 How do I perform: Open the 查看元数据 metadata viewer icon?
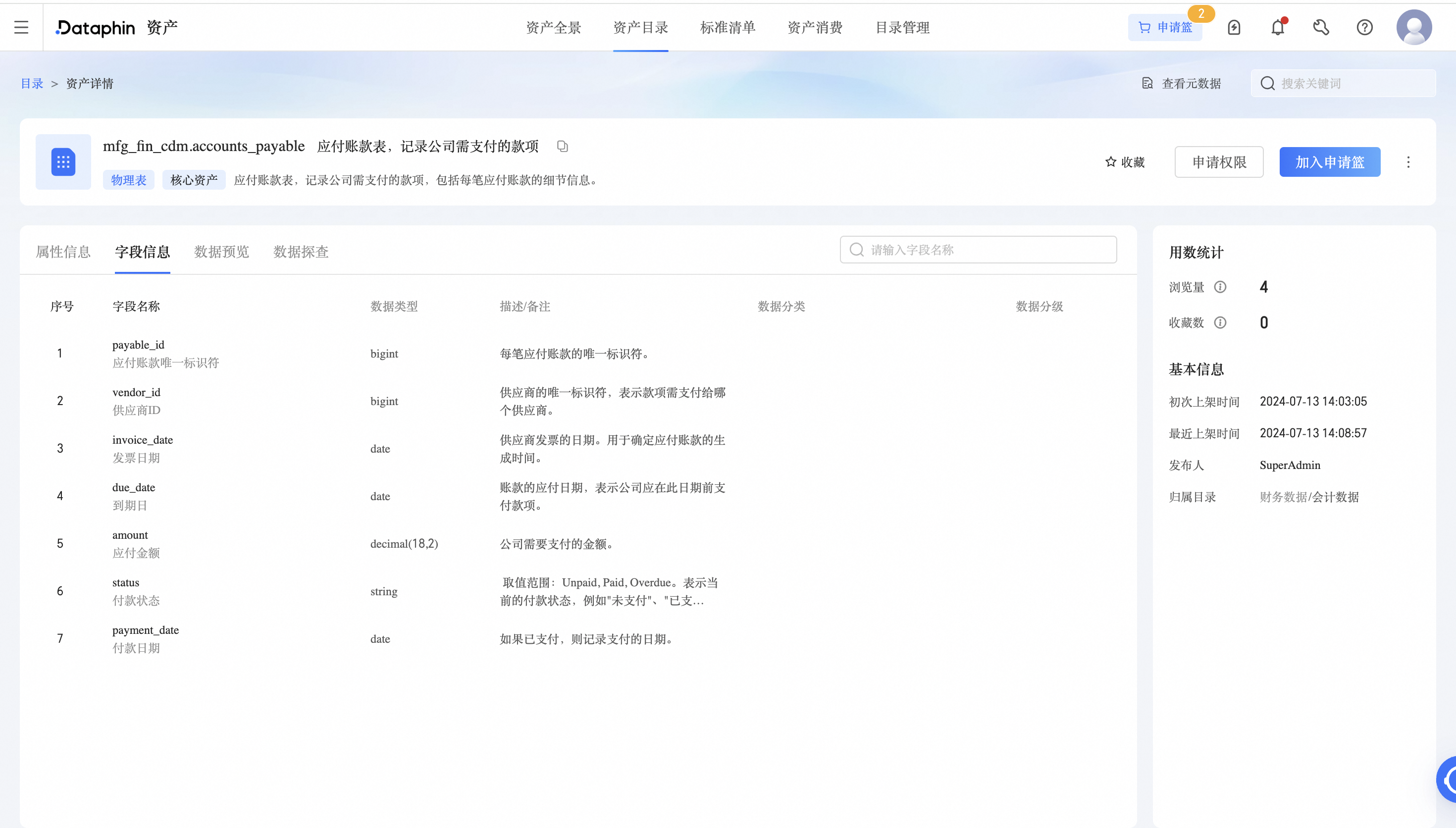pyautogui.click(x=1147, y=83)
